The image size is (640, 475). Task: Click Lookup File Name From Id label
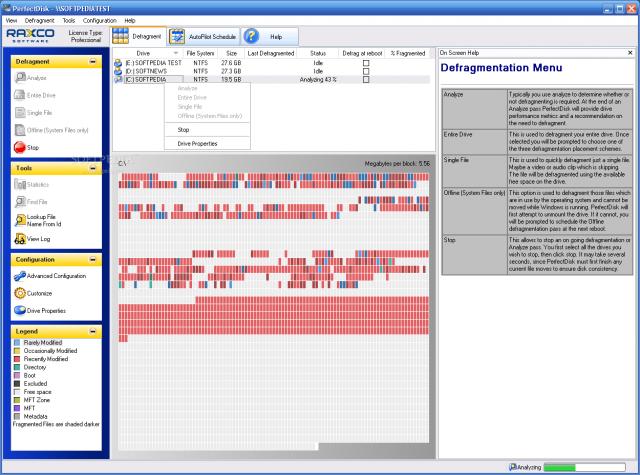pos(44,220)
